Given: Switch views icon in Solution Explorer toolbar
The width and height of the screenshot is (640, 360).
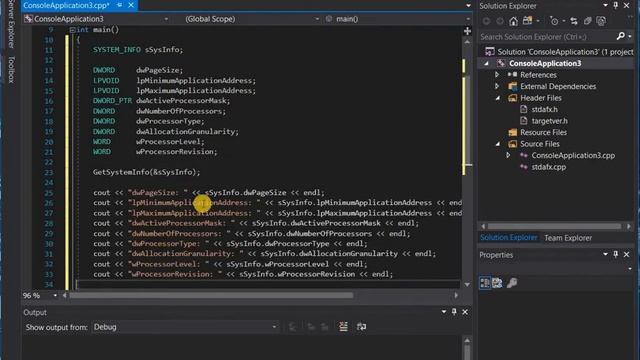Looking at the screenshot, I should pyautogui.click(x=527, y=21).
